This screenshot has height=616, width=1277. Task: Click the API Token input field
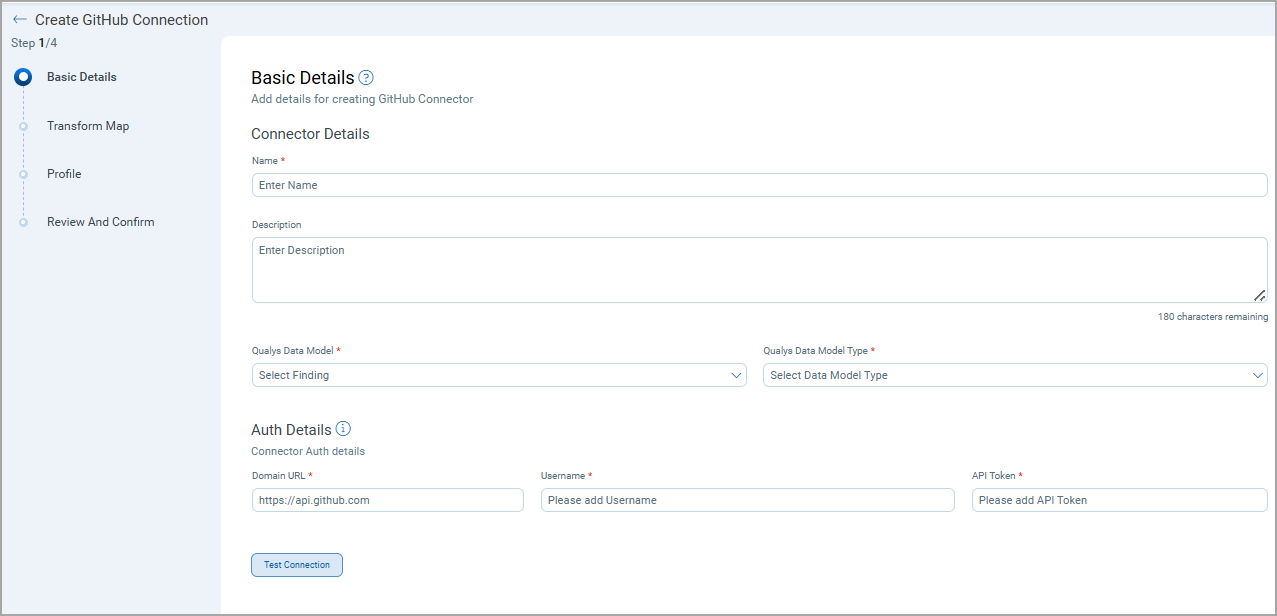click(x=1119, y=500)
